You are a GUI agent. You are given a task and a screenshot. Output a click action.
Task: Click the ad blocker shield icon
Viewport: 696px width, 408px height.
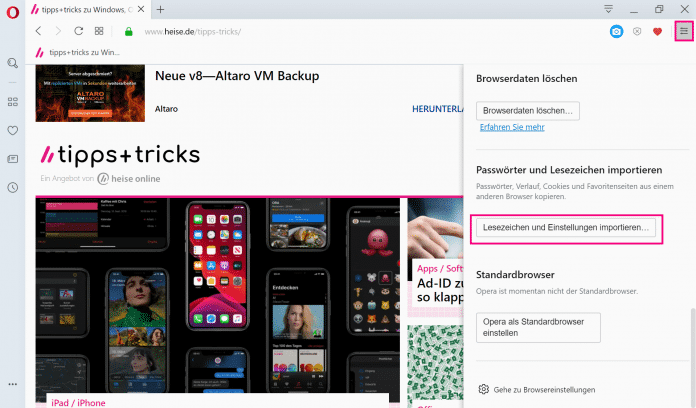tap(637, 31)
